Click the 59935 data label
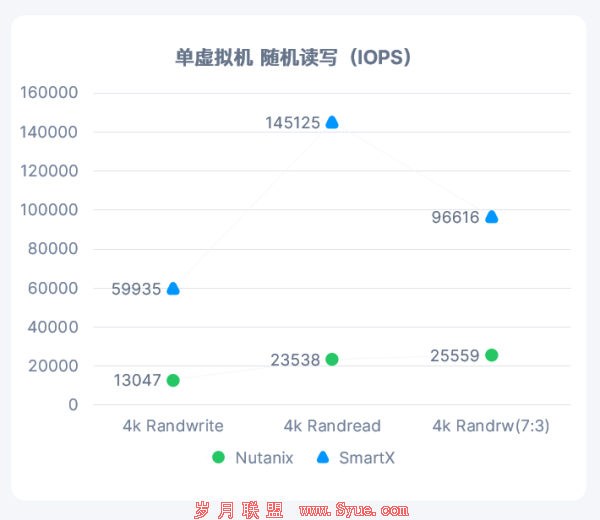Screen dimensions: 600x520 coord(136,289)
